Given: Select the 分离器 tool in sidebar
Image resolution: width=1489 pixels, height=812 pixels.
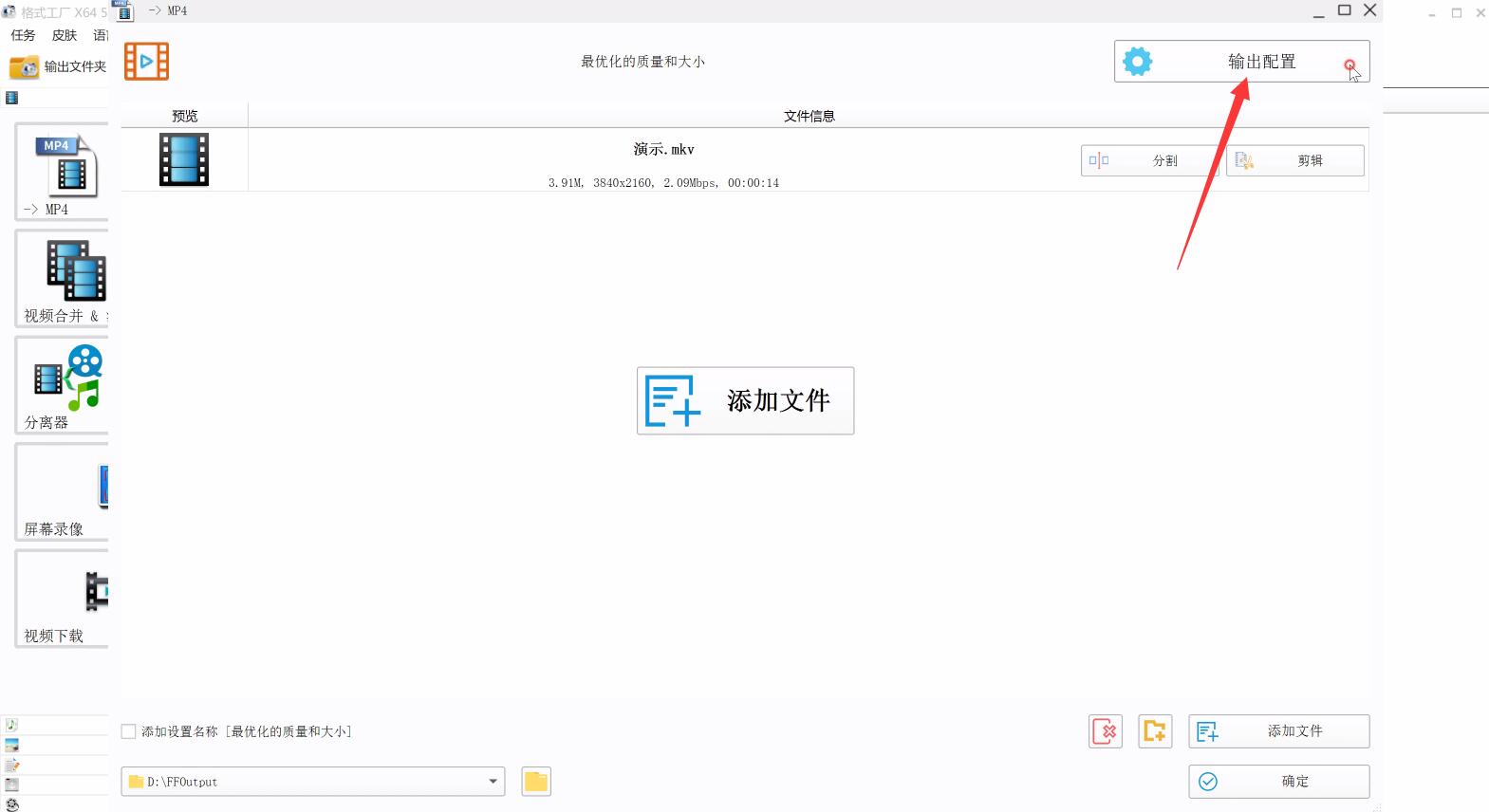Looking at the screenshot, I should pyautogui.click(x=62, y=386).
